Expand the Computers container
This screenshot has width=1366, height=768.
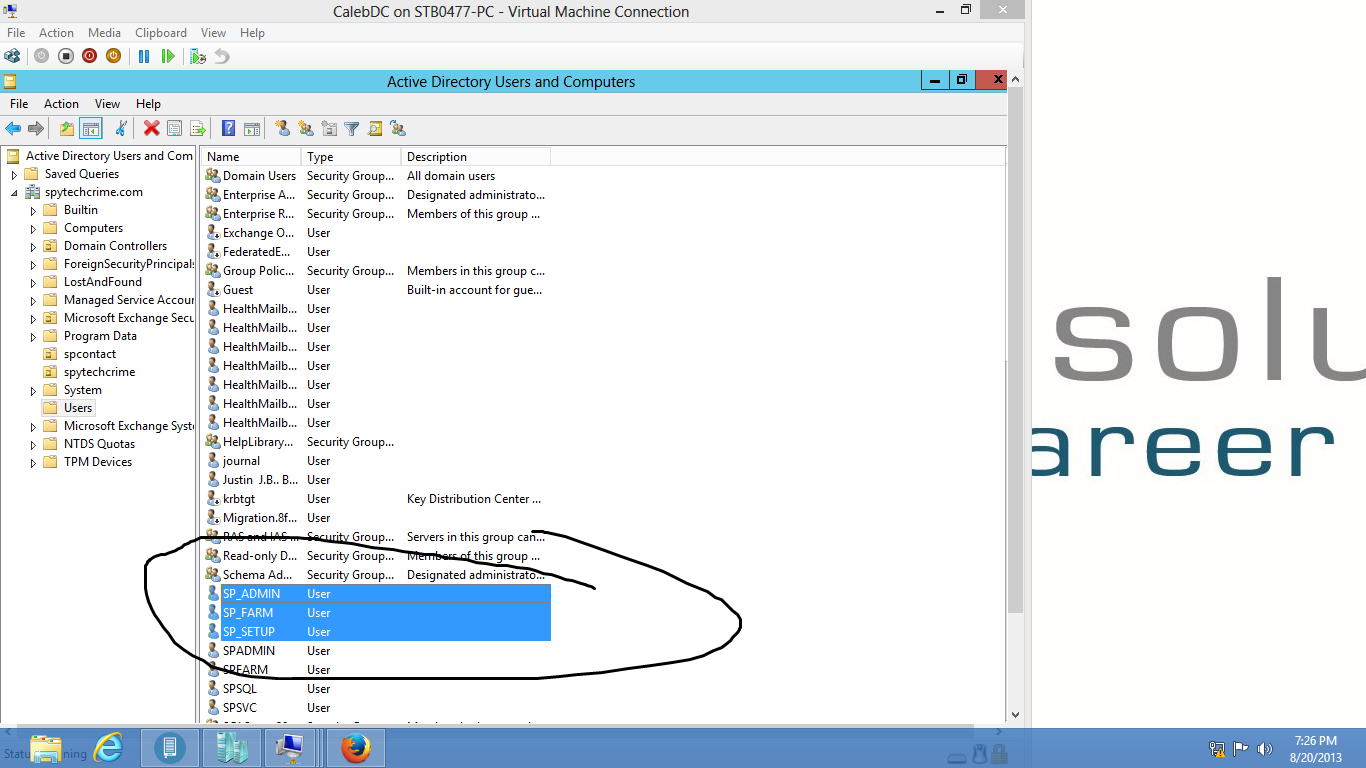pos(33,228)
